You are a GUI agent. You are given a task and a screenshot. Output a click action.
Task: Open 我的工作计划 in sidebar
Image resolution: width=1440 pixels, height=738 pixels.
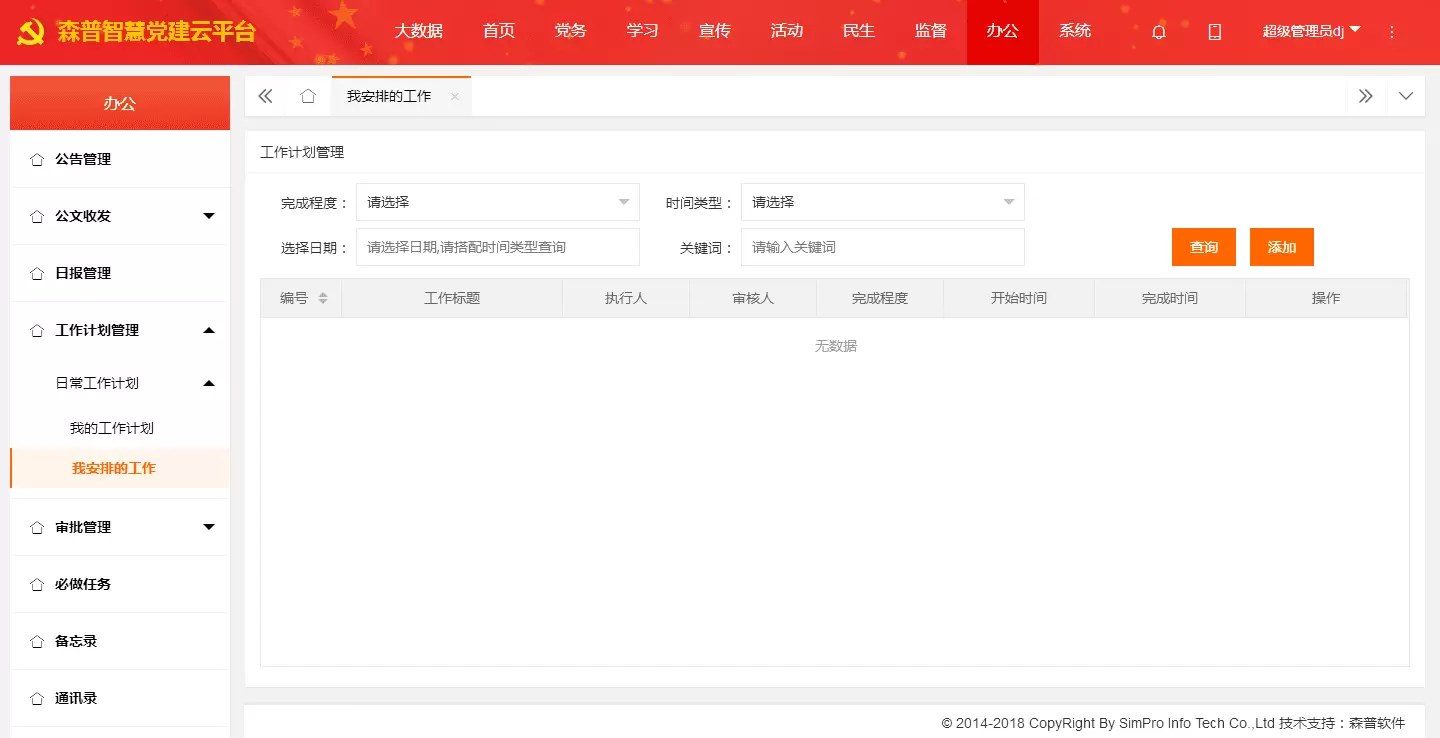point(112,428)
